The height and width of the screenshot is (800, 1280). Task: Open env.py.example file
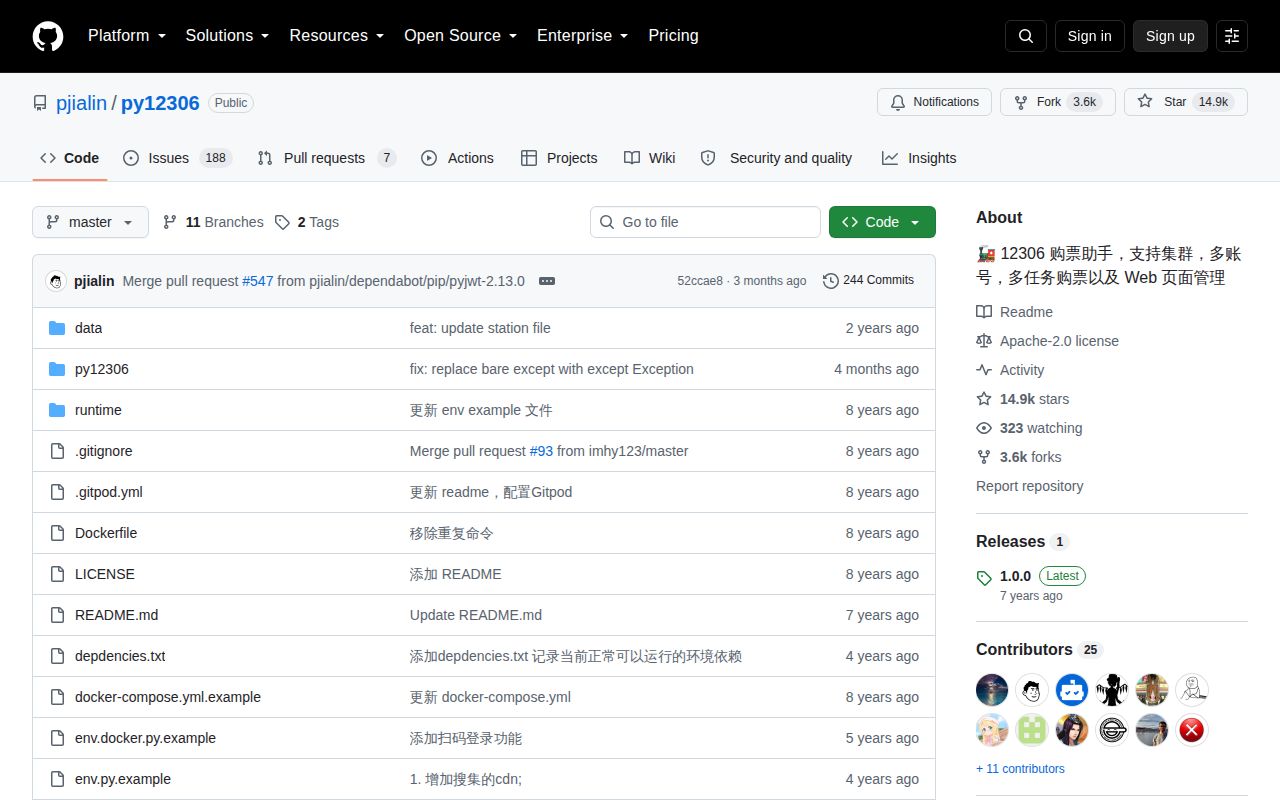click(x=123, y=779)
